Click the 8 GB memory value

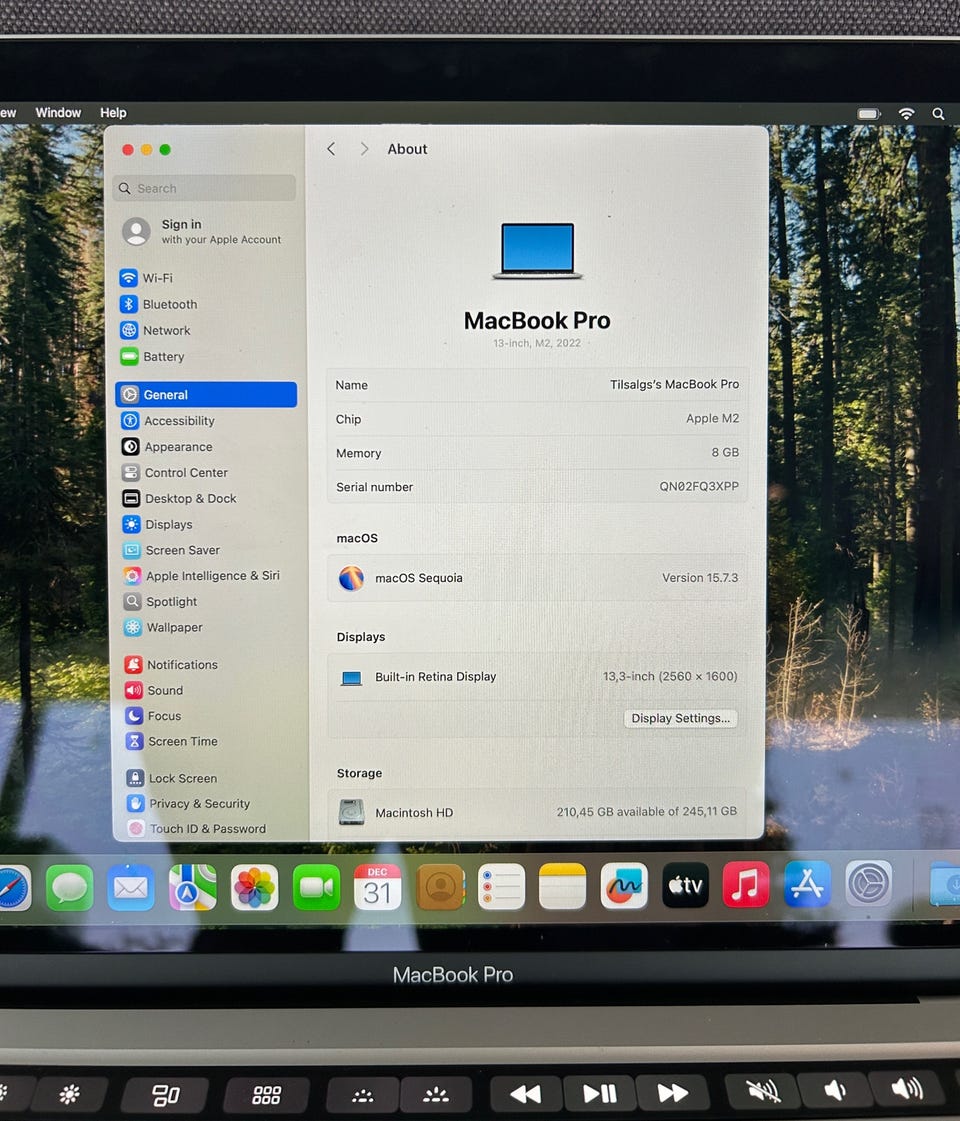(x=725, y=452)
